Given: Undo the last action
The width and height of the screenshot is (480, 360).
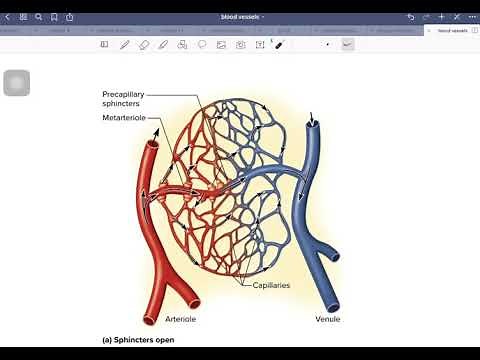Looking at the screenshot, I should (x=411, y=17).
